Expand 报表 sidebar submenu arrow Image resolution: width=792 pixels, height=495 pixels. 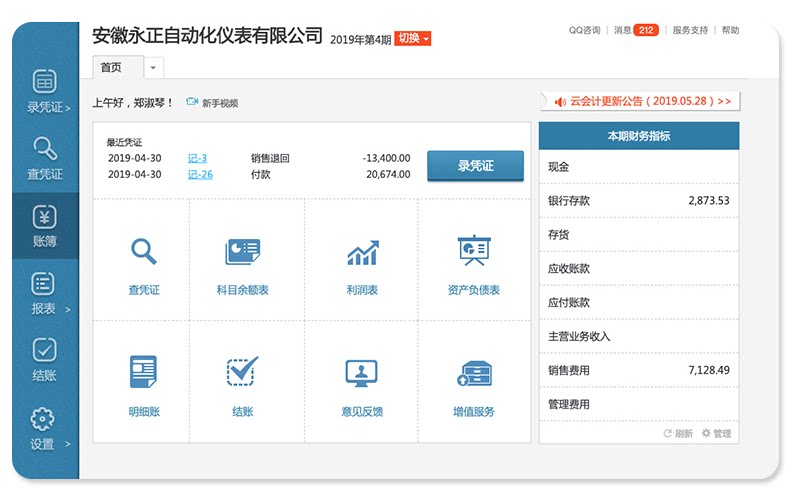(x=68, y=309)
